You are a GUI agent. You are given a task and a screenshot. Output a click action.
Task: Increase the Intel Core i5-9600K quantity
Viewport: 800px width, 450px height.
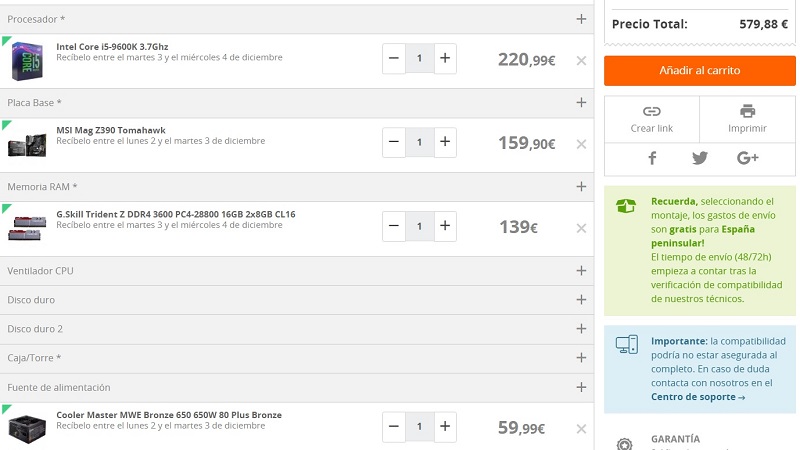click(x=445, y=59)
